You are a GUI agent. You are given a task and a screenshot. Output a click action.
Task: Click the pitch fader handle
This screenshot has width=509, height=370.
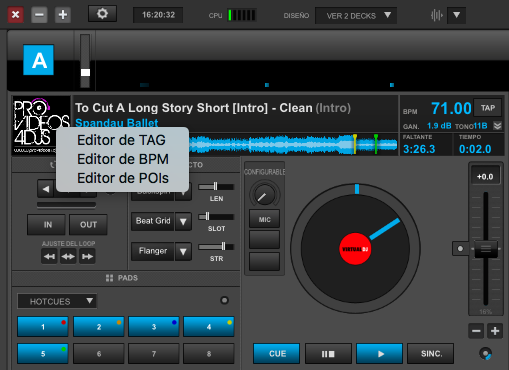[486, 249]
